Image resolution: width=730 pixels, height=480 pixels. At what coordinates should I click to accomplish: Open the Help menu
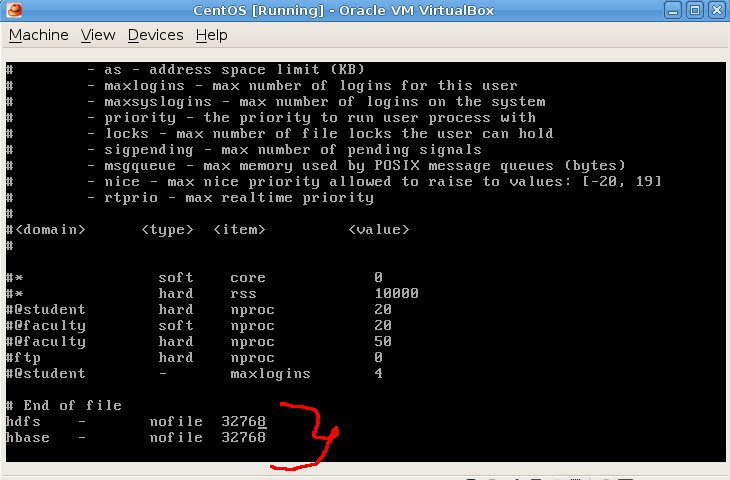(x=211, y=35)
